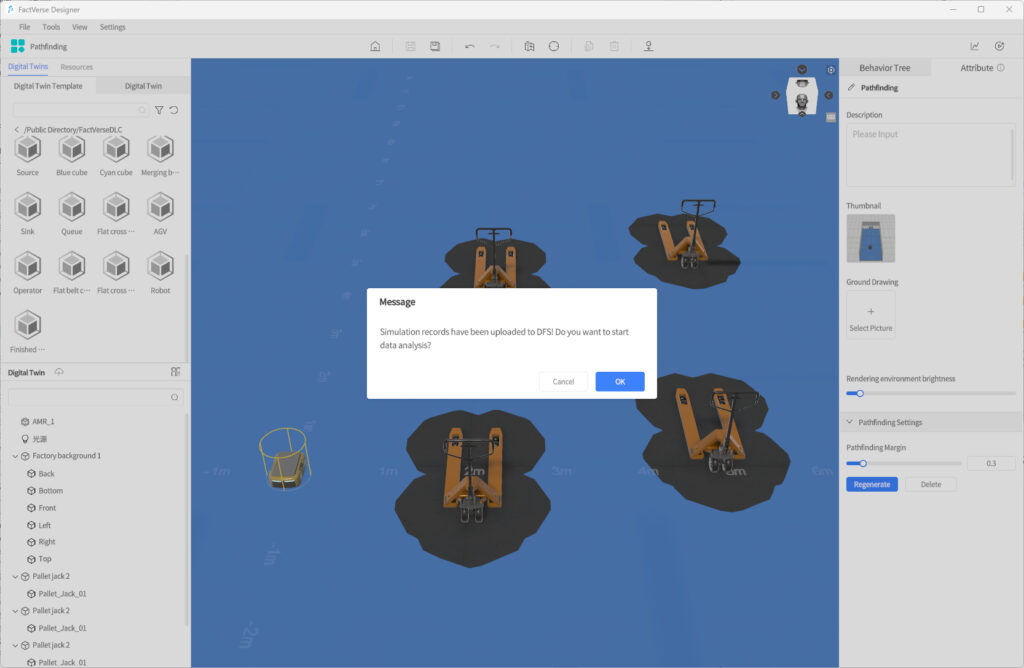Screen dimensions: 1024x668
Task: Click Select Picture for Ground Drawing
Action: [871, 315]
